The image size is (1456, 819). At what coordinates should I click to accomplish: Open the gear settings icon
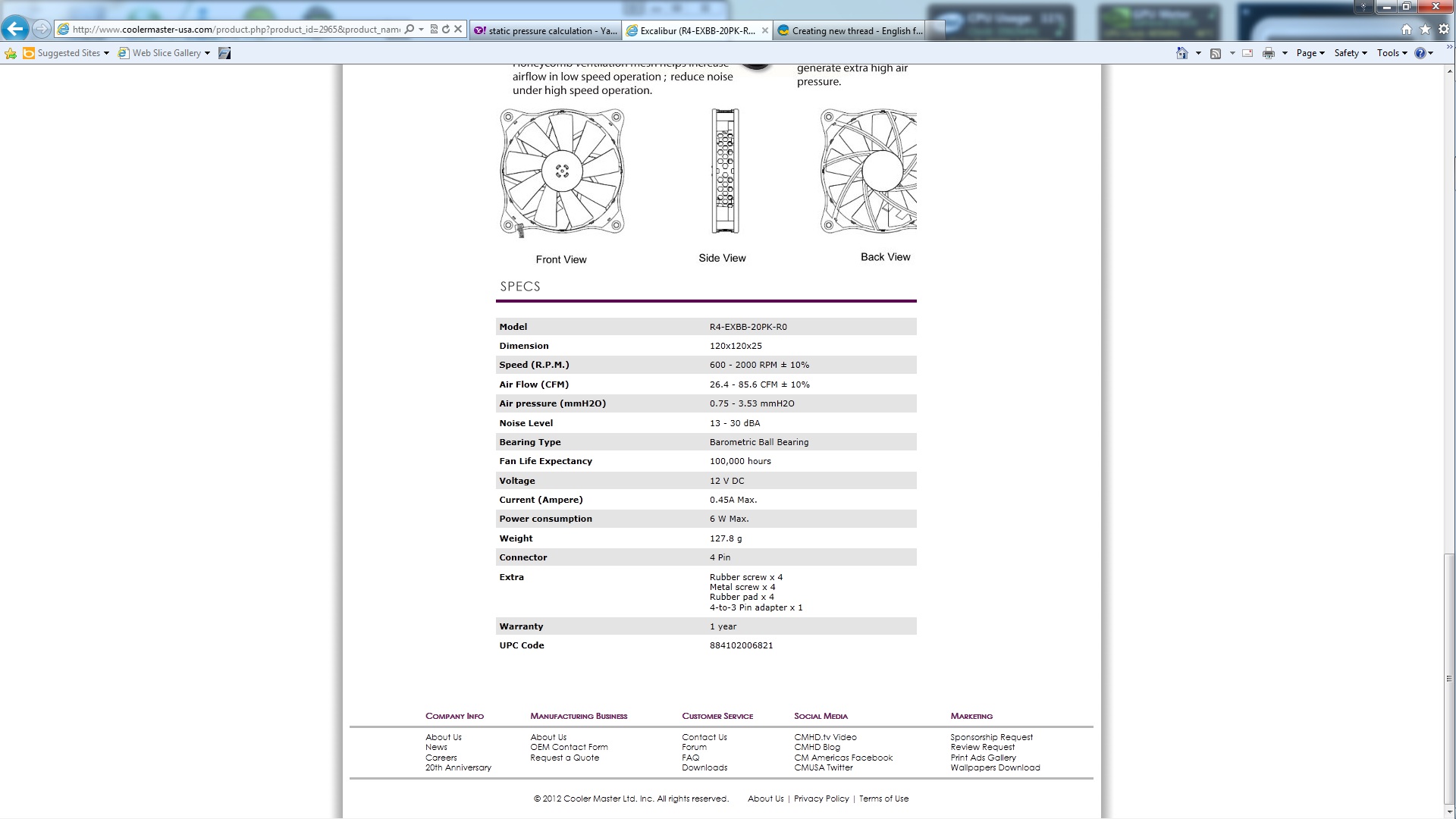pyautogui.click(x=1443, y=30)
